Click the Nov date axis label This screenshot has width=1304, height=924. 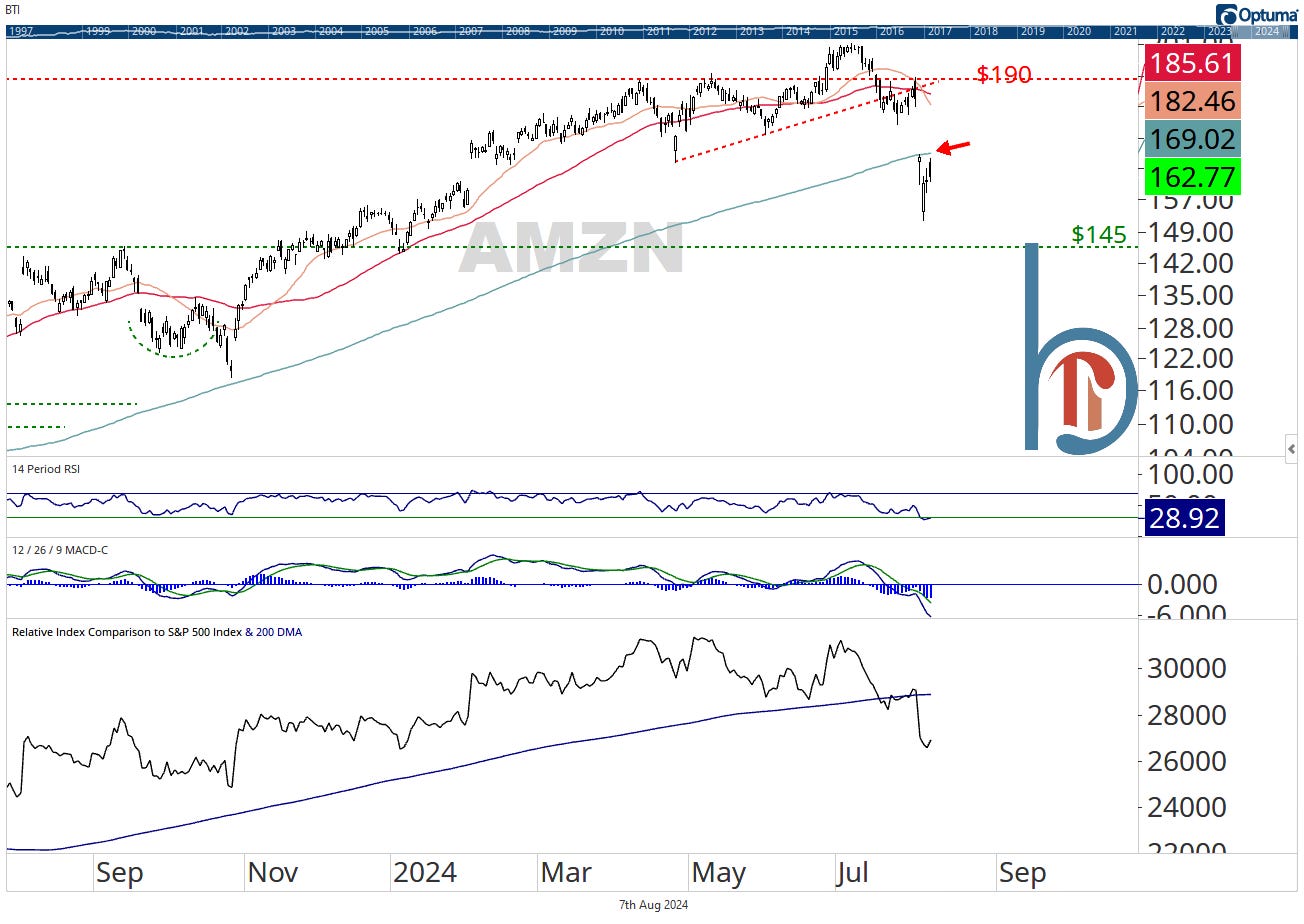[272, 873]
